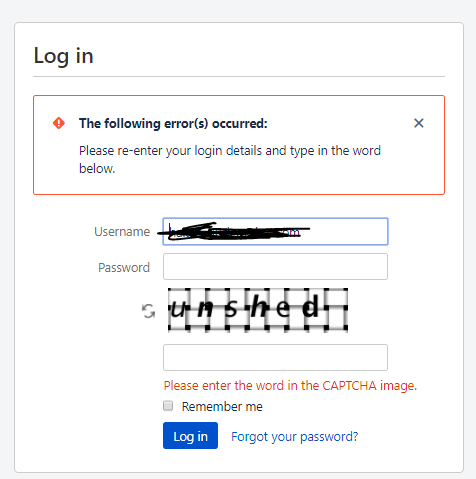Screen dimensions: 476x479
Task: Enable the Remember me checkbox
Action: (168, 406)
